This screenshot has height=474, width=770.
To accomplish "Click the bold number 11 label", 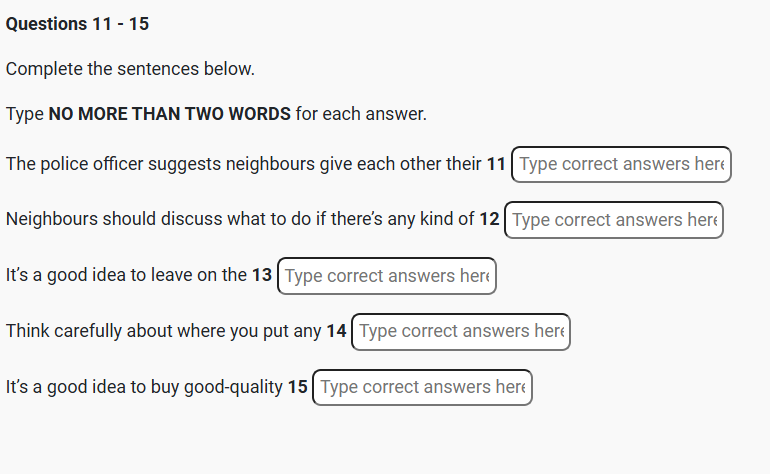I will (x=496, y=164).
